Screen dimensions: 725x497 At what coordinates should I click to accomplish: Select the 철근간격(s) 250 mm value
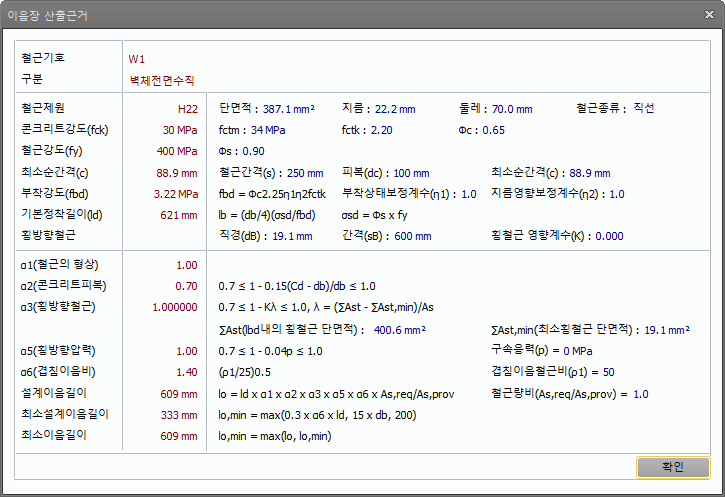305,173
